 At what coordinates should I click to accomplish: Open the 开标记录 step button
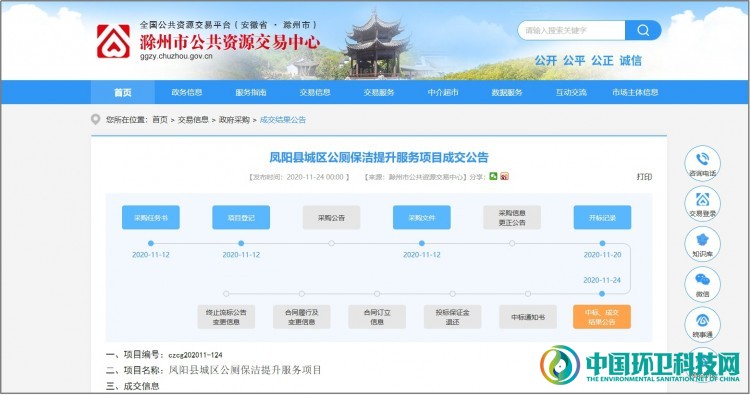[602, 218]
